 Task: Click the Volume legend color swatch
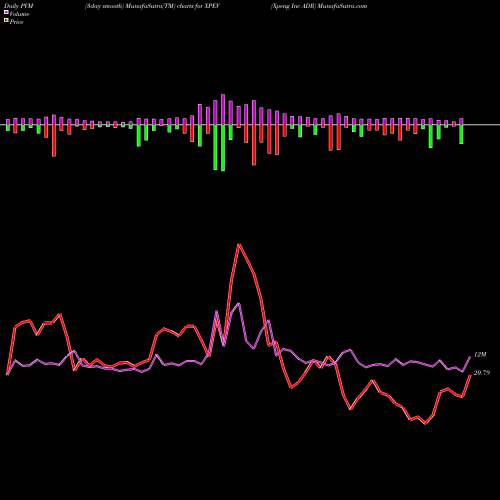point(6,13)
